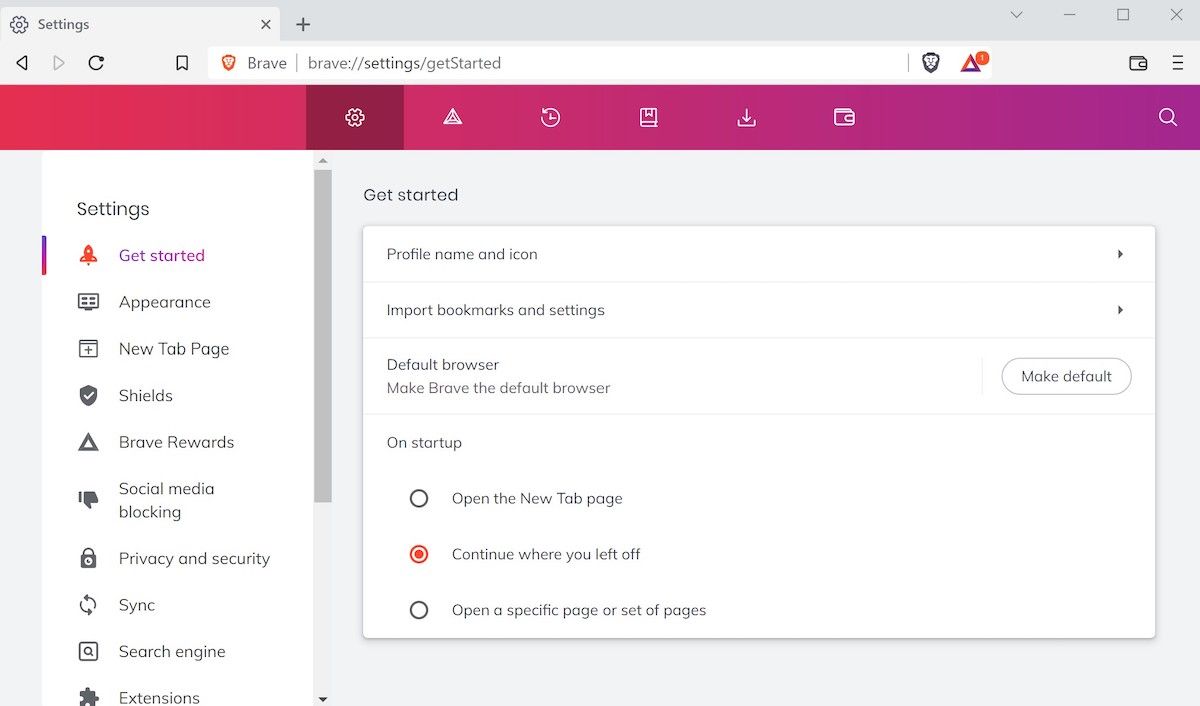Go to Appearance settings section

coord(164,302)
